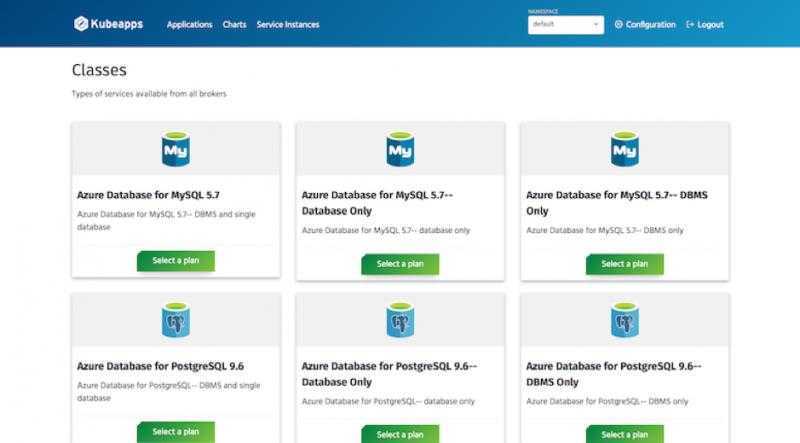This screenshot has width=800, height=443.
Task: Click the Configuration gear icon
Action: 618,24
